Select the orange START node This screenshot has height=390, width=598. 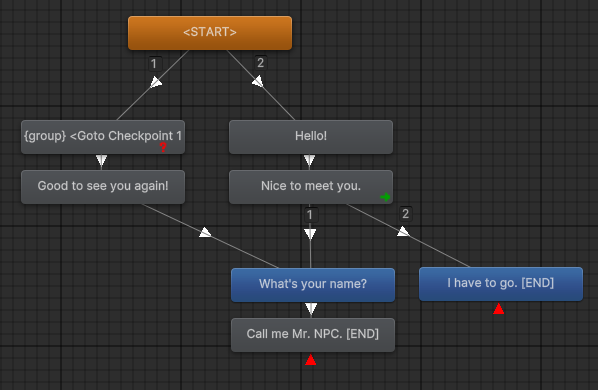tap(210, 33)
